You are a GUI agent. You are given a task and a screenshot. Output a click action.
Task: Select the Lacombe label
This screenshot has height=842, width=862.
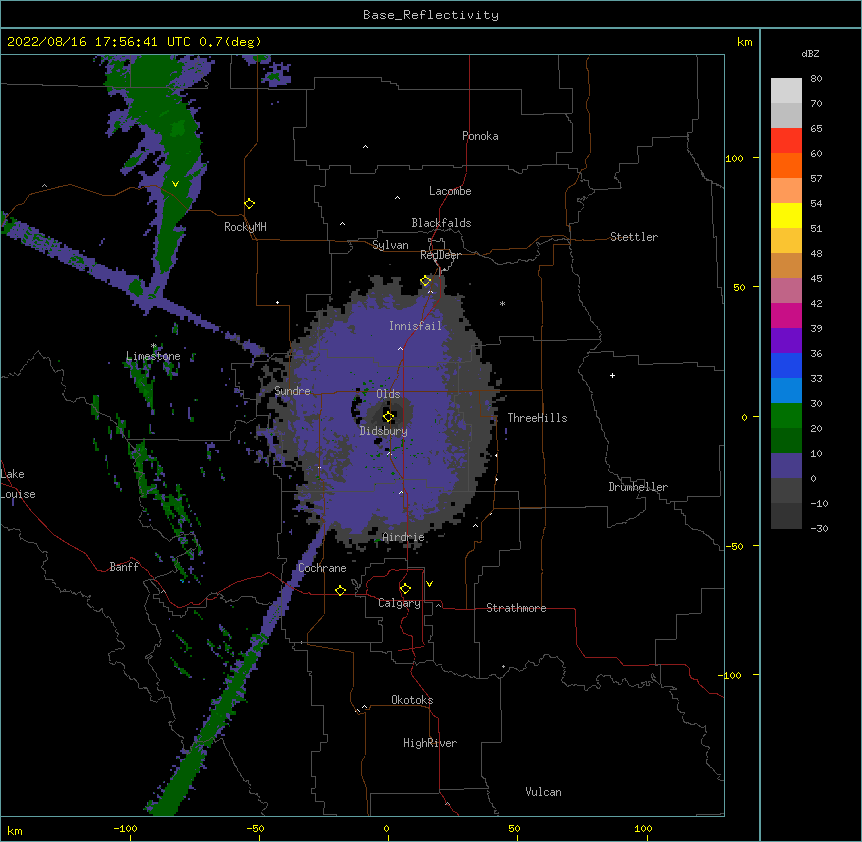(450, 191)
